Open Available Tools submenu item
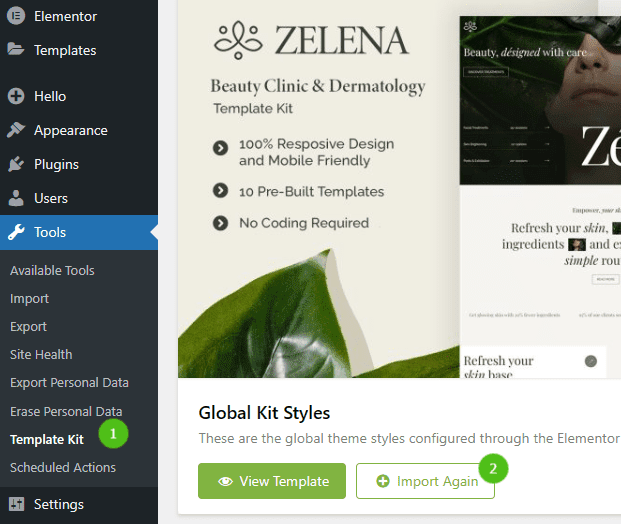The height and width of the screenshot is (524, 621). coord(52,270)
